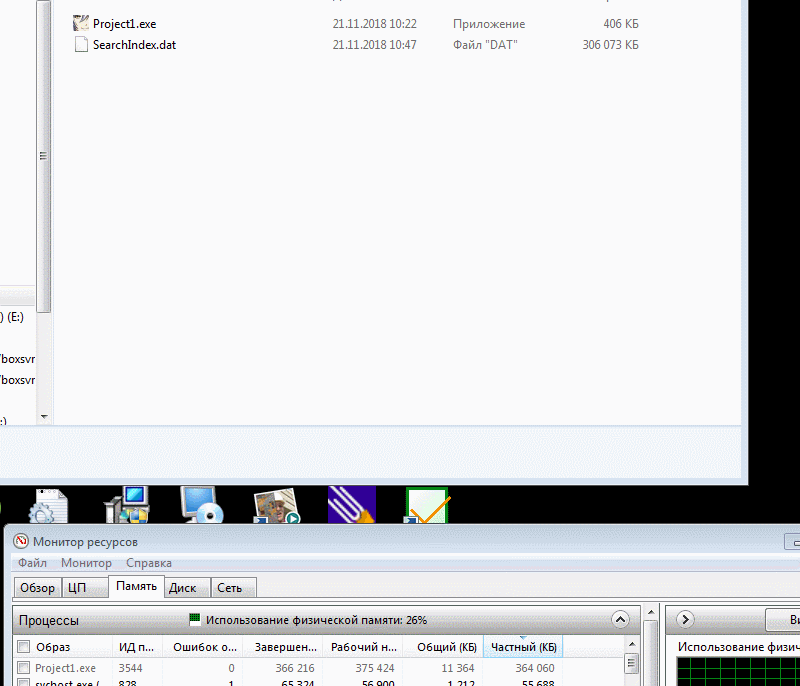
Task: Sort by Частный (КБ) column header
Action: pyautogui.click(x=523, y=647)
